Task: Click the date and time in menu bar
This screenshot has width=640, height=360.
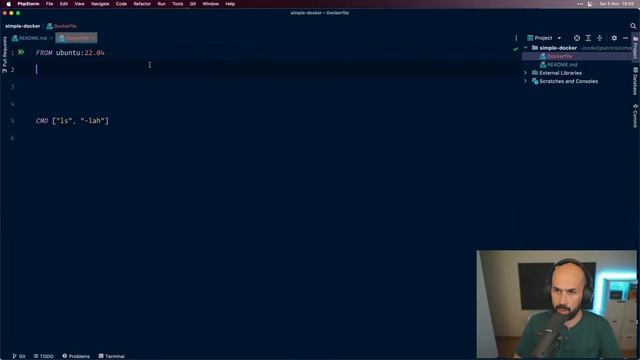Action: point(616,4)
